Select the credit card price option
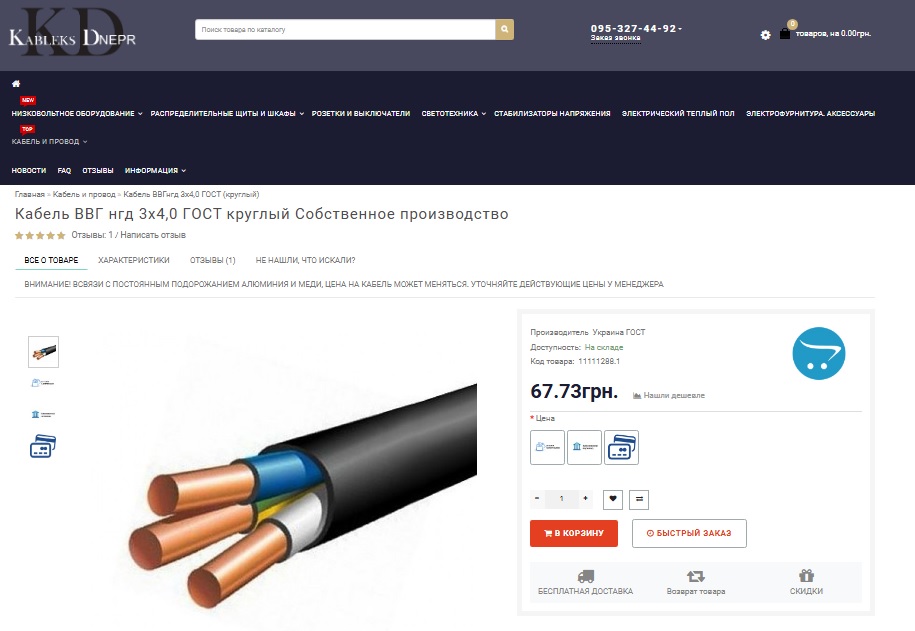915x631 pixels. tap(621, 448)
